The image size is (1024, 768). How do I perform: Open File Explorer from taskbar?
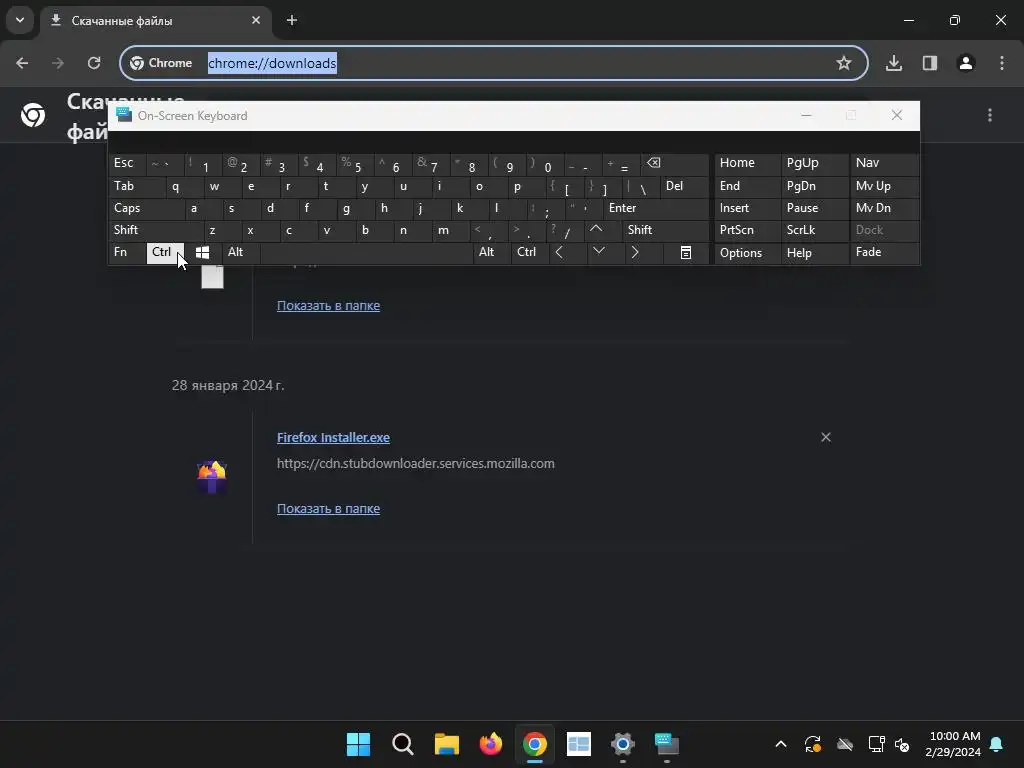tap(447, 744)
